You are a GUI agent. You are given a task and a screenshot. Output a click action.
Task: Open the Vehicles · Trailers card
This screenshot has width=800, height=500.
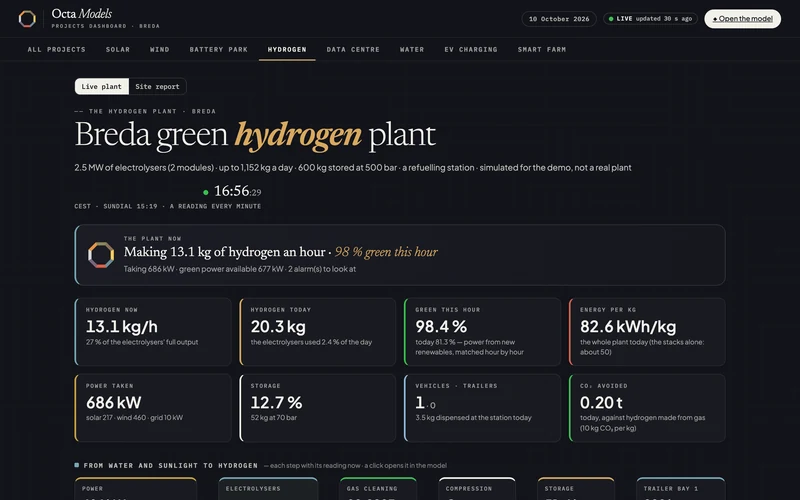482,408
